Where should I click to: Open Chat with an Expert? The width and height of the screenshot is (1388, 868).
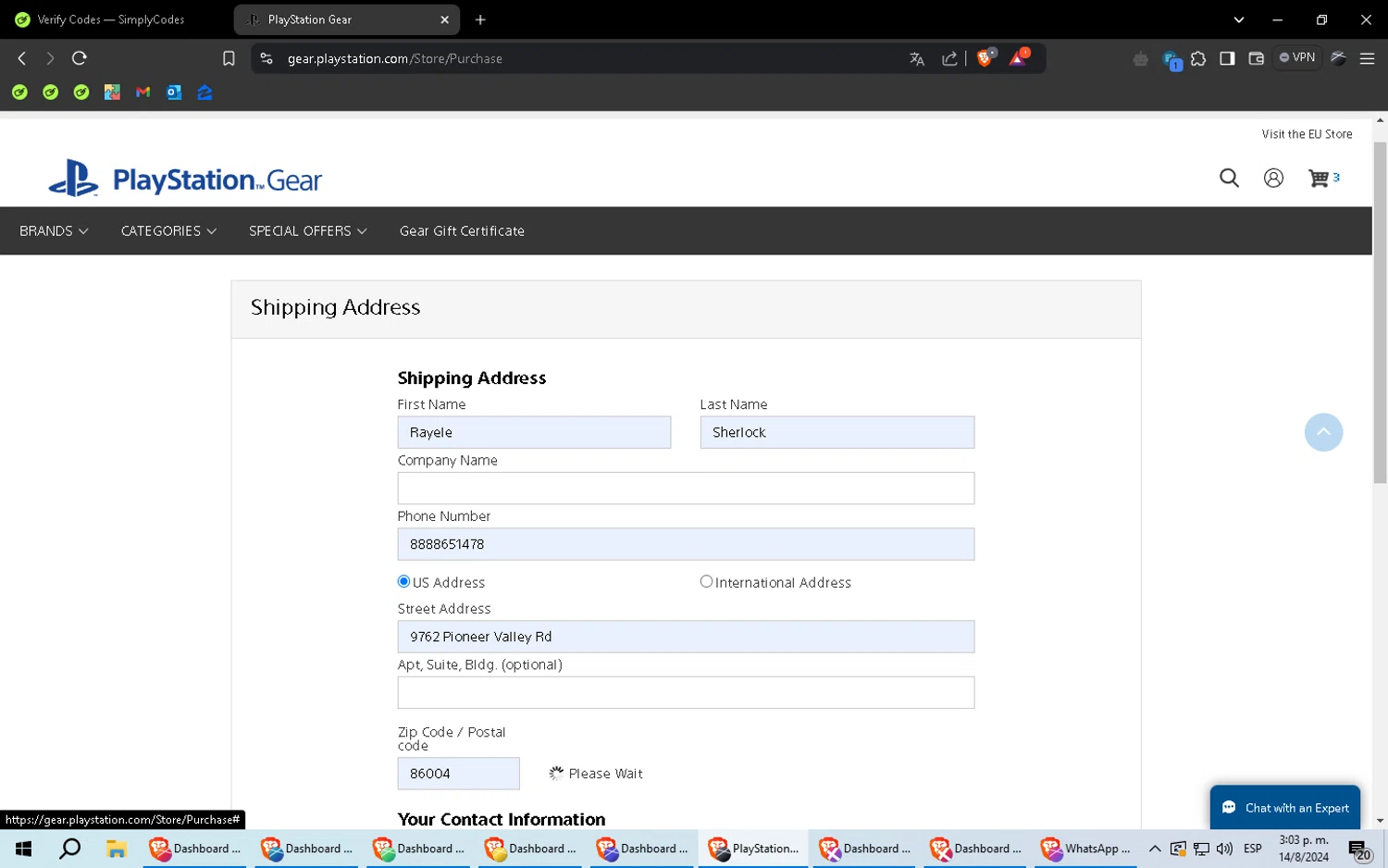pos(1285,808)
